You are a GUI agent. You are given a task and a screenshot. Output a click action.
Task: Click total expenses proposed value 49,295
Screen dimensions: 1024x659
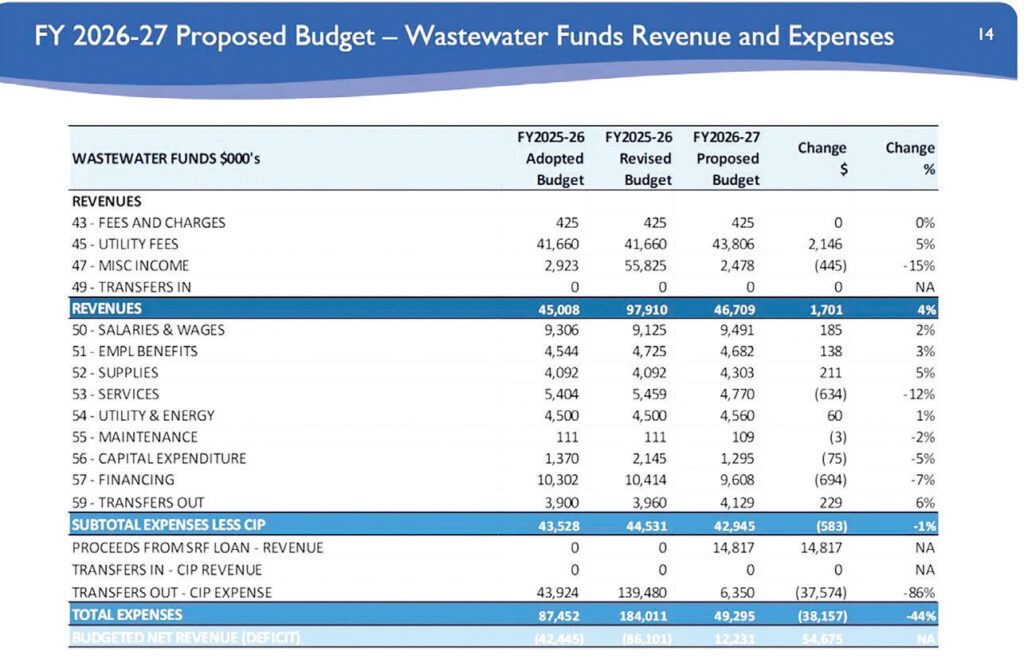coord(734,617)
